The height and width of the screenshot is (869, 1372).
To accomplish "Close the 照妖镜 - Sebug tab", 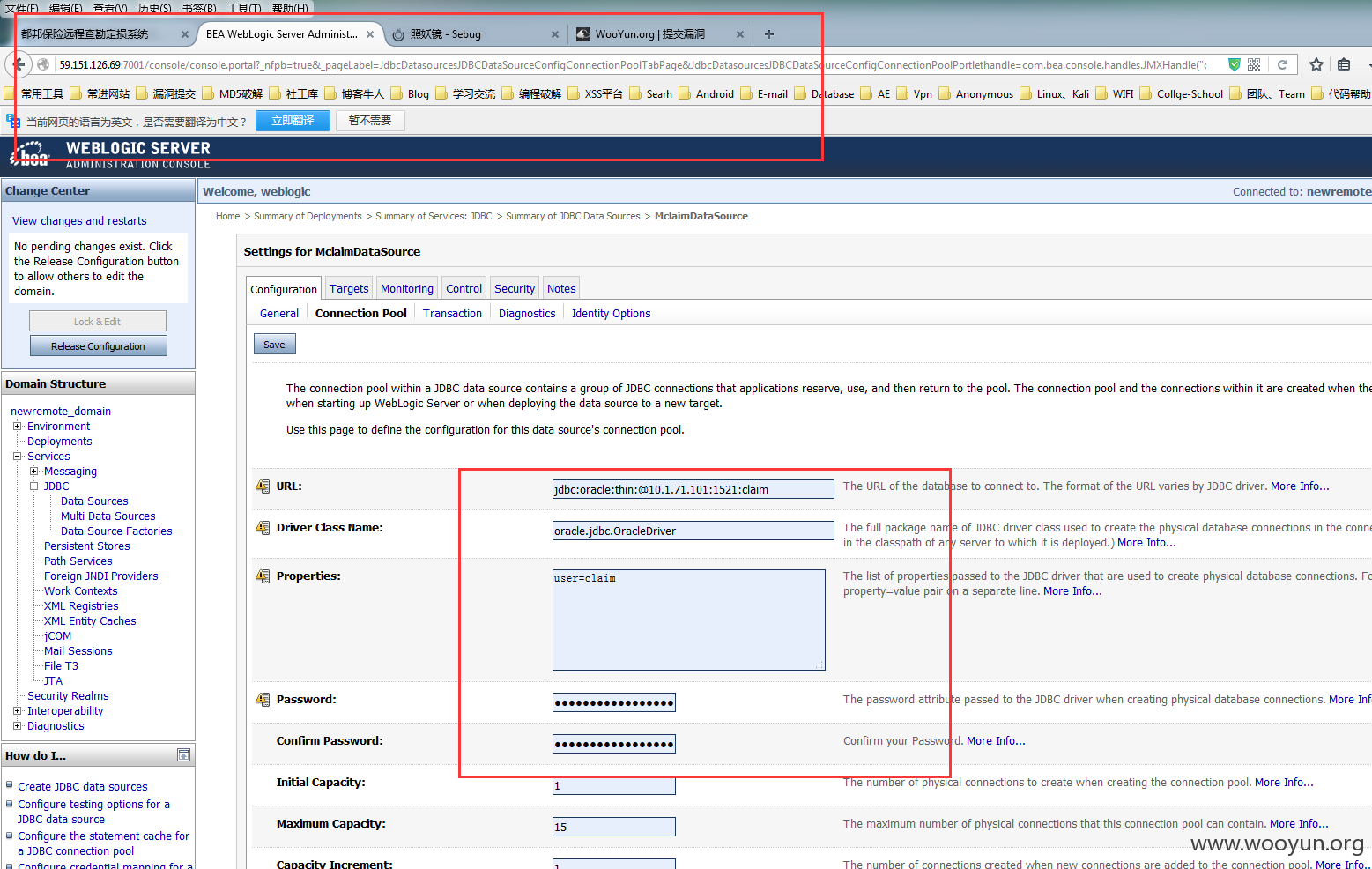I will click(554, 34).
